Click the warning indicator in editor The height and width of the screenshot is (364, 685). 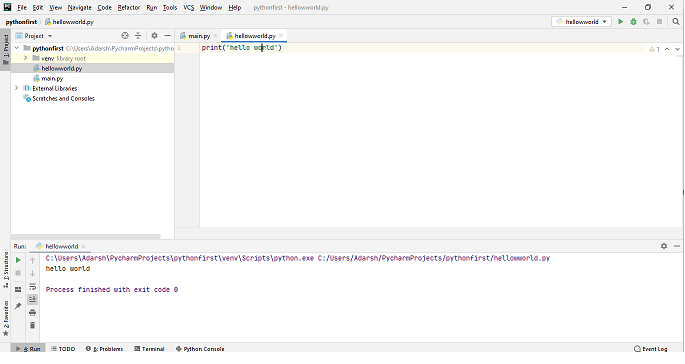pos(654,49)
